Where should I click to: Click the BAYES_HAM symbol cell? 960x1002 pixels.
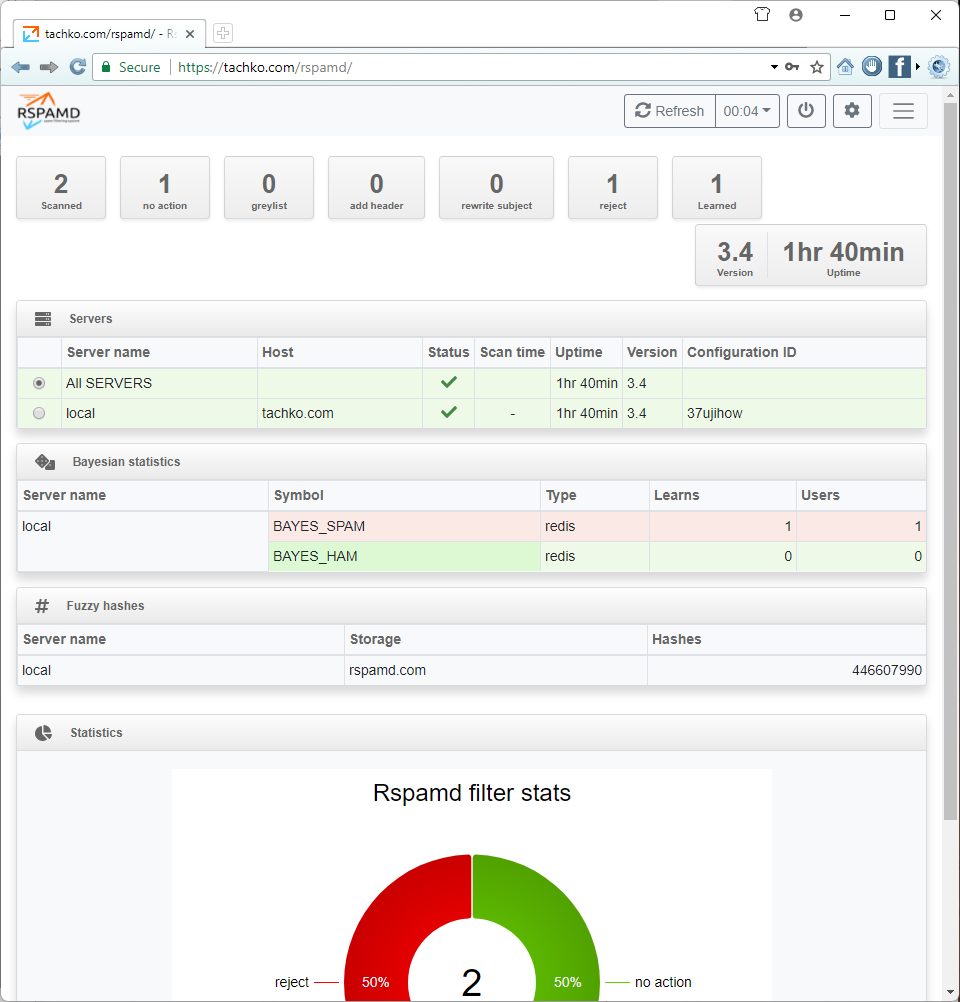point(405,557)
